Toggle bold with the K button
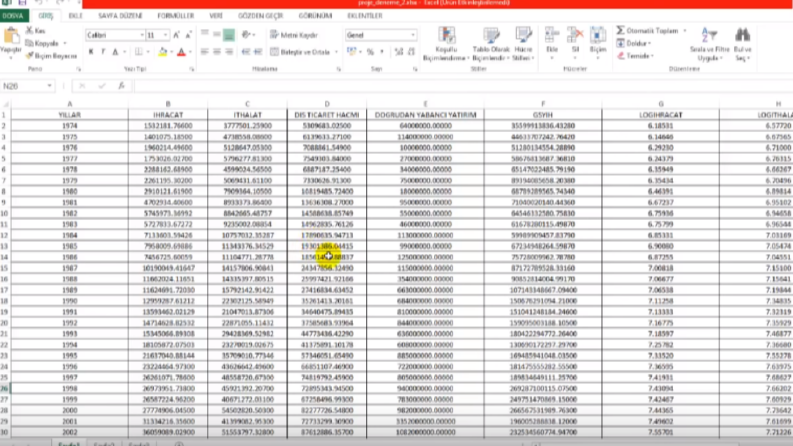The image size is (793, 446). (x=91, y=52)
